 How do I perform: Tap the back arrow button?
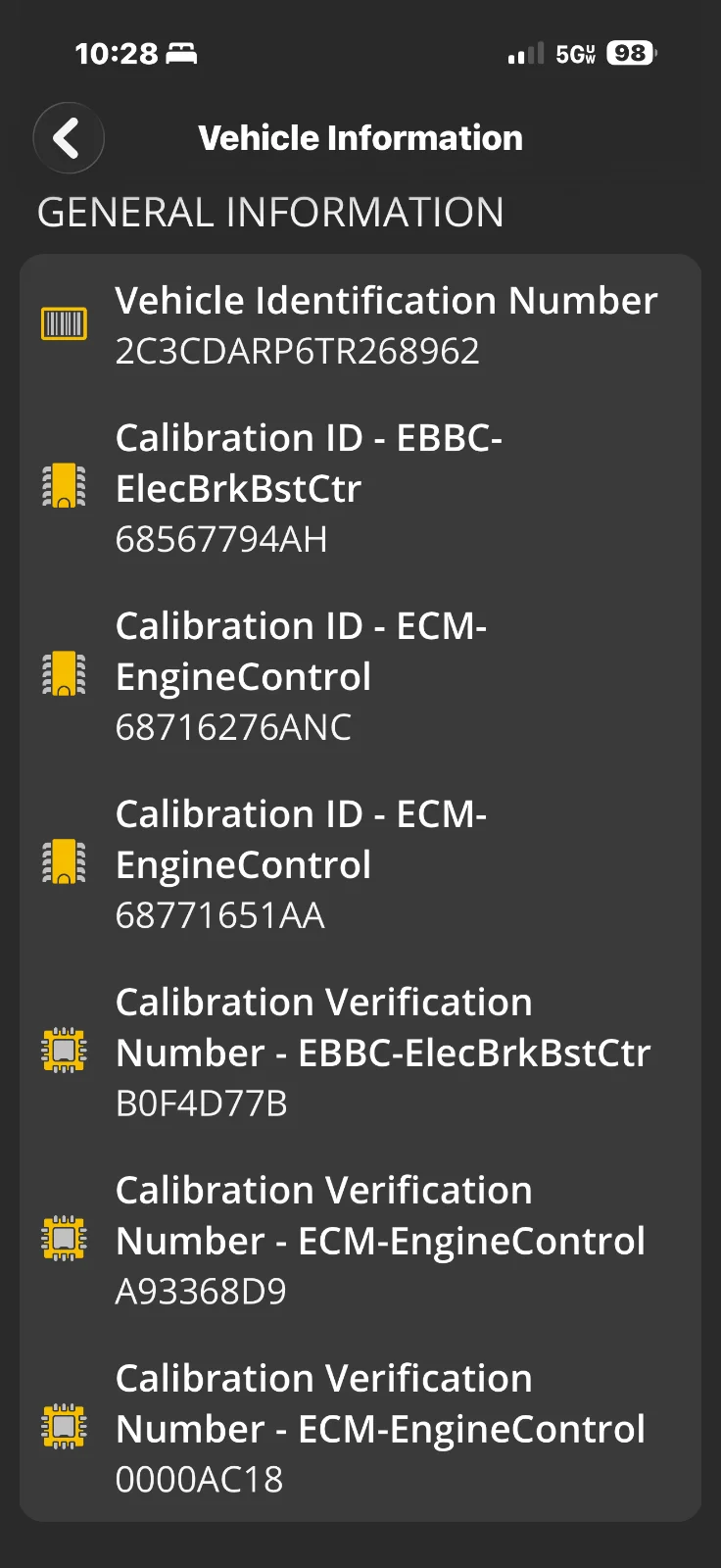[69, 138]
